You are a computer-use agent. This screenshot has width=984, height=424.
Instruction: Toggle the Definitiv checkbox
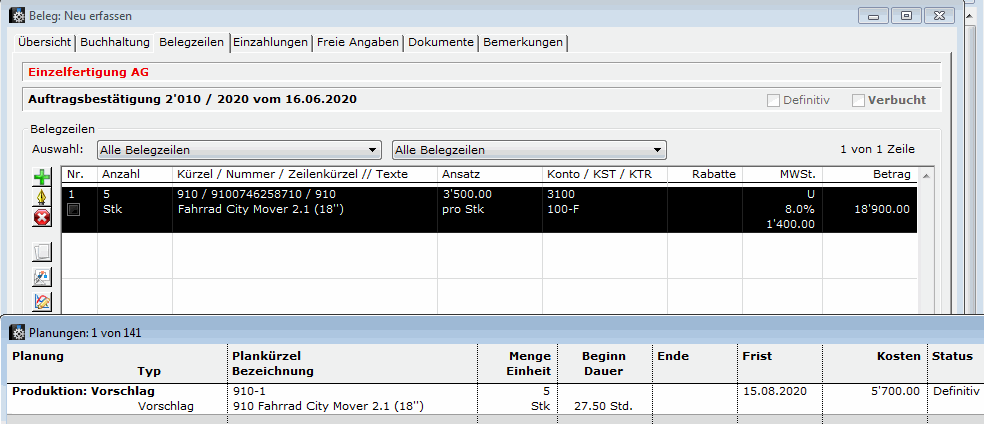[x=773, y=100]
